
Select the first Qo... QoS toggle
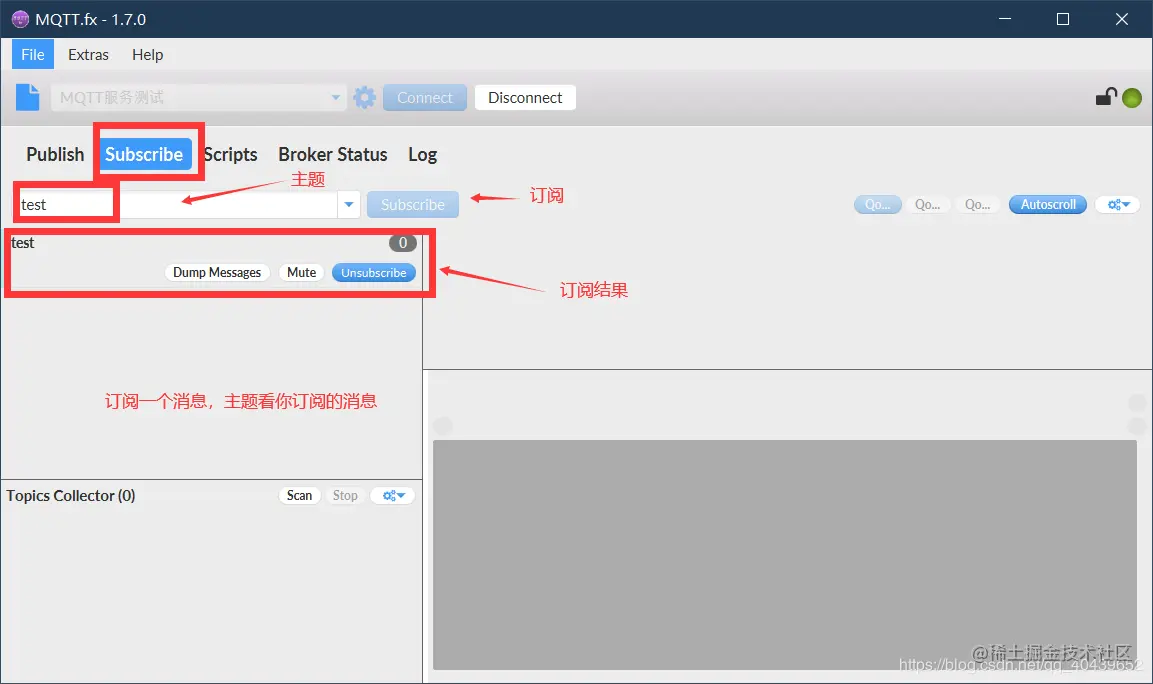(877, 204)
